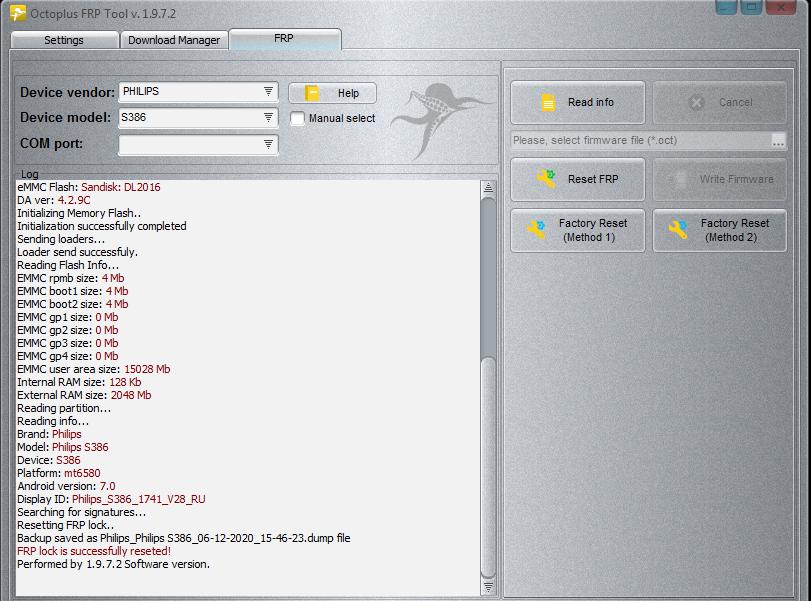Click Factory Reset (Method 2) button

click(x=719, y=230)
